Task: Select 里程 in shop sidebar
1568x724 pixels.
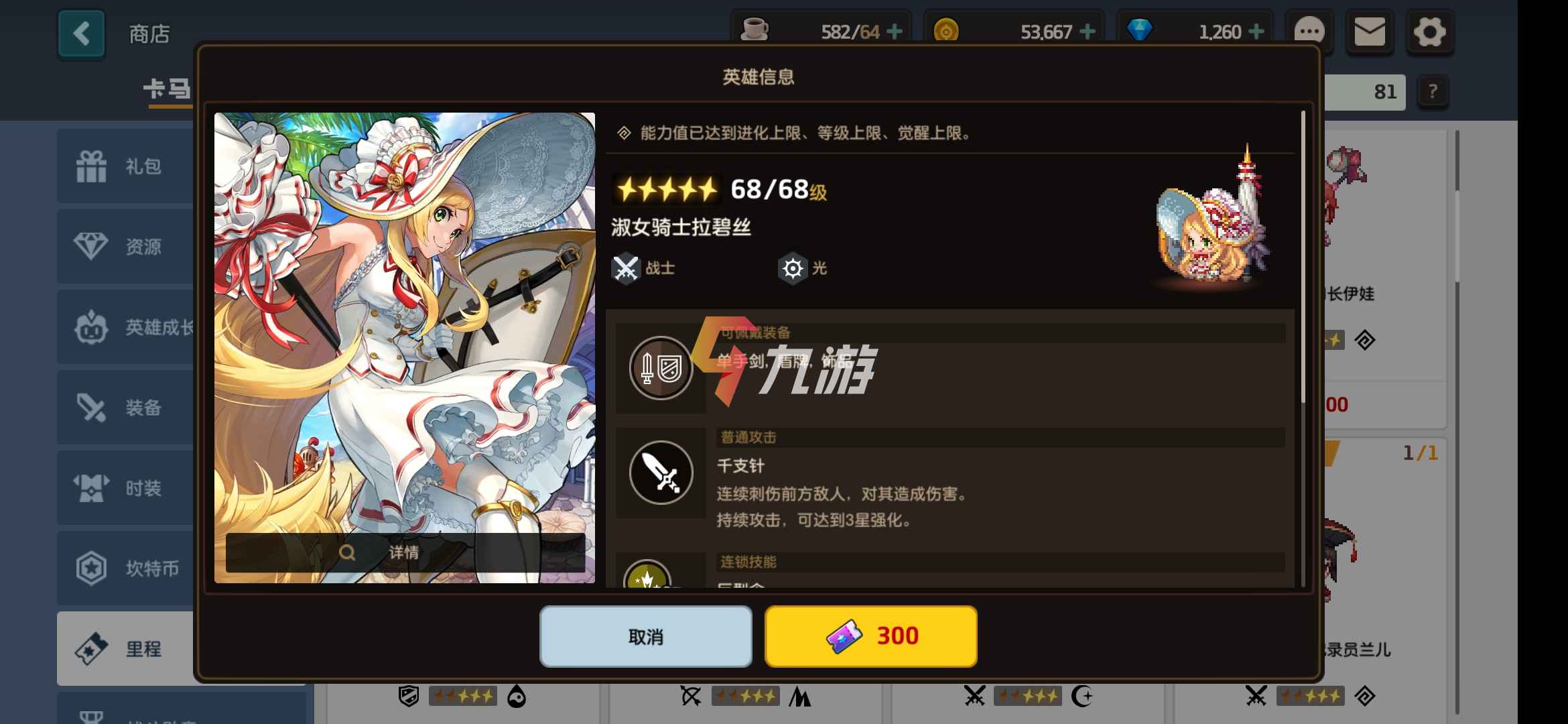Action: coord(125,648)
